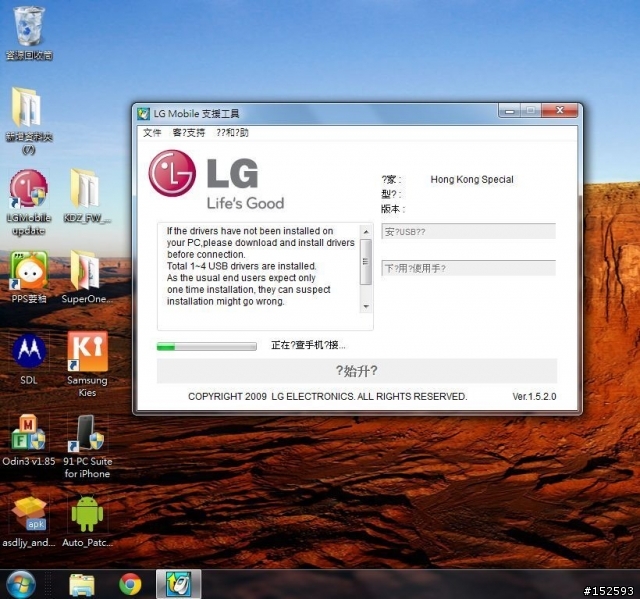640x599 pixels.
Task: Open the SuperOne folder icon
Action: [x=86, y=270]
